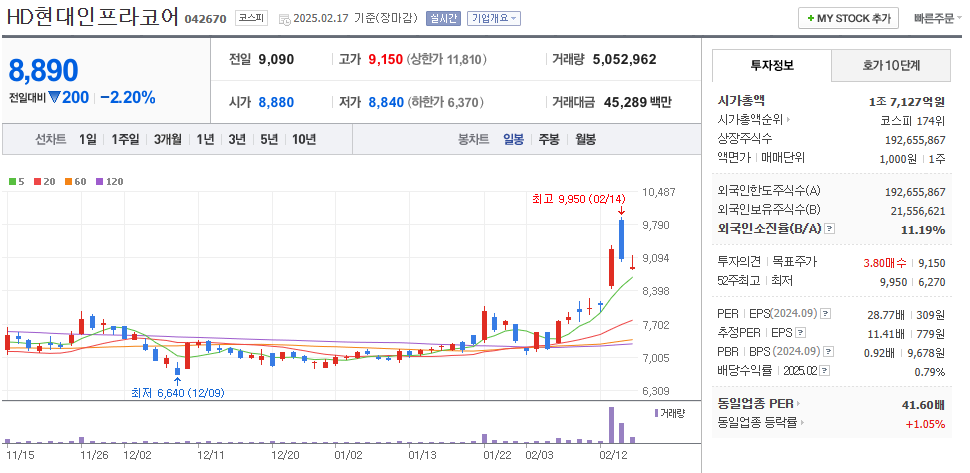Click the 11.41배 estimated PER value
This screenshot has width=970, height=473.
tap(886, 335)
